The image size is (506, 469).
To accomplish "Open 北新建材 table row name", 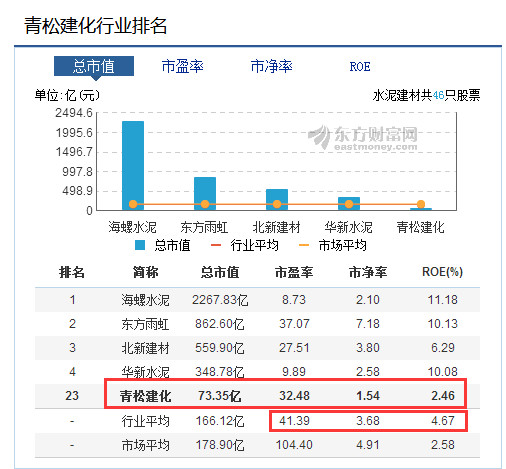I will [145, 348].
